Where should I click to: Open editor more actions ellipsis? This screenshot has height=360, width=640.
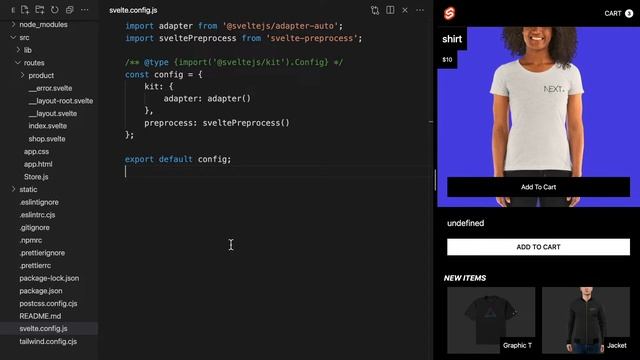click(420, 10)
